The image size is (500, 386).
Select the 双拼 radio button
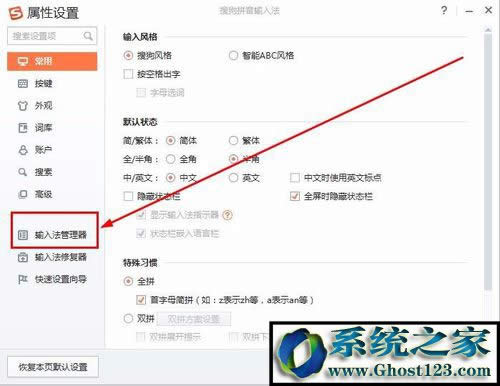[128, 319]
